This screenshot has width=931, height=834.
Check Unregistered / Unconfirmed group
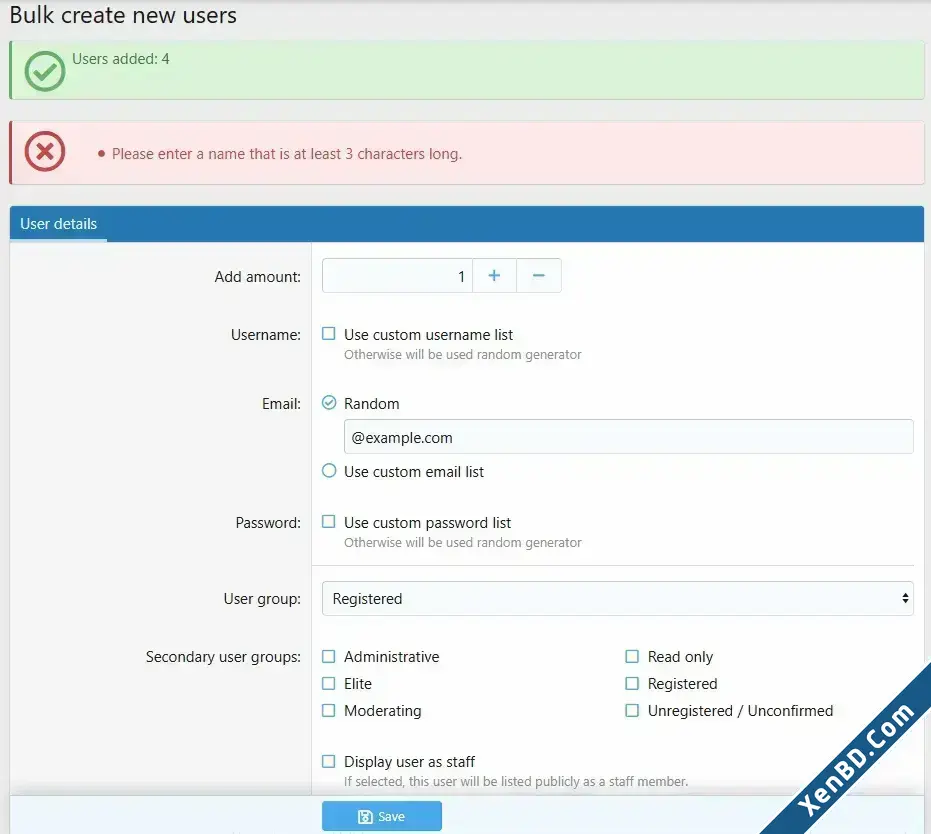tap(632, 711)
